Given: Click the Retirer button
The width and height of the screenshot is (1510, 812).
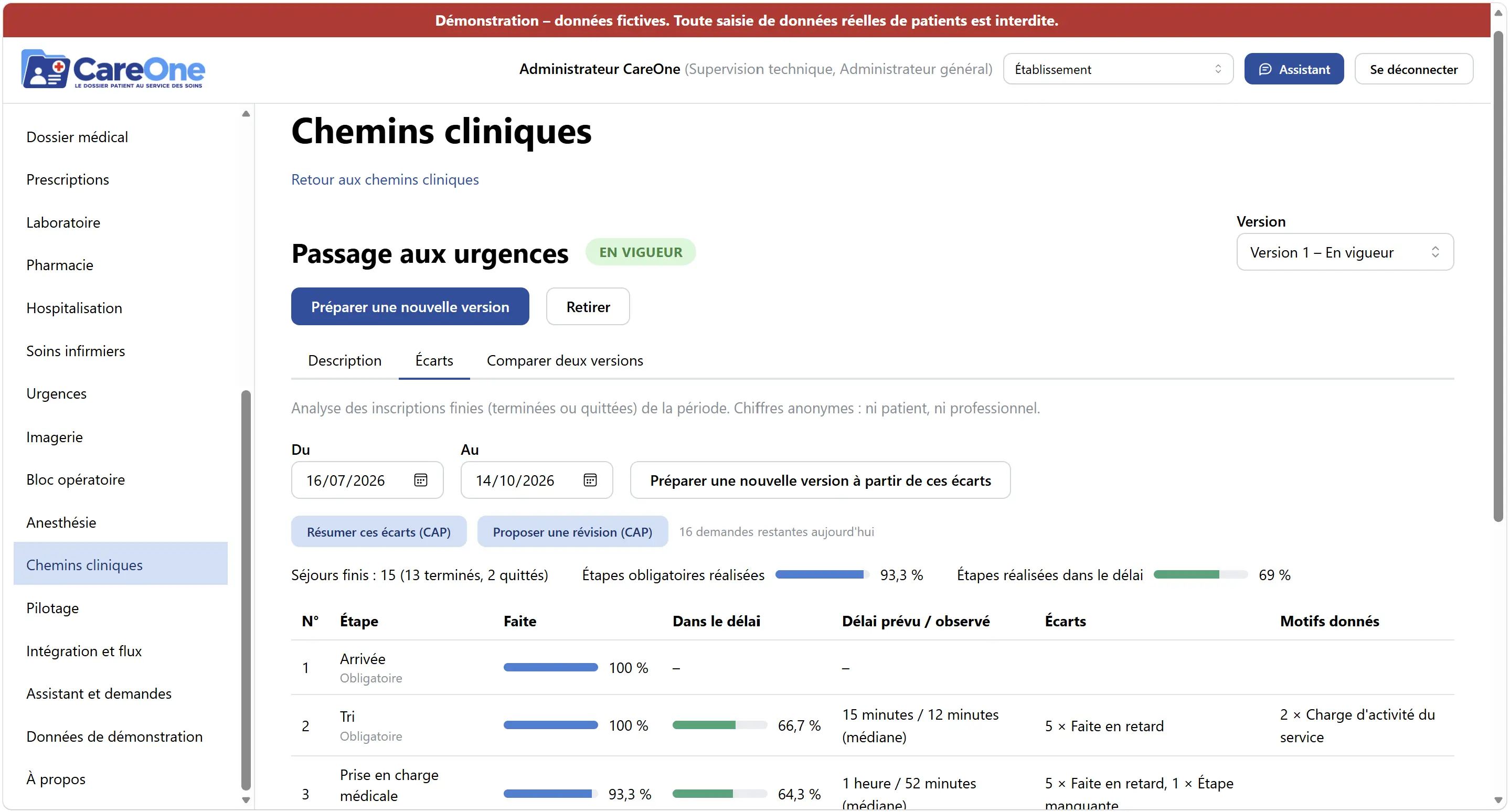Looking at the screenshot, I should click(x=587, y=306).
